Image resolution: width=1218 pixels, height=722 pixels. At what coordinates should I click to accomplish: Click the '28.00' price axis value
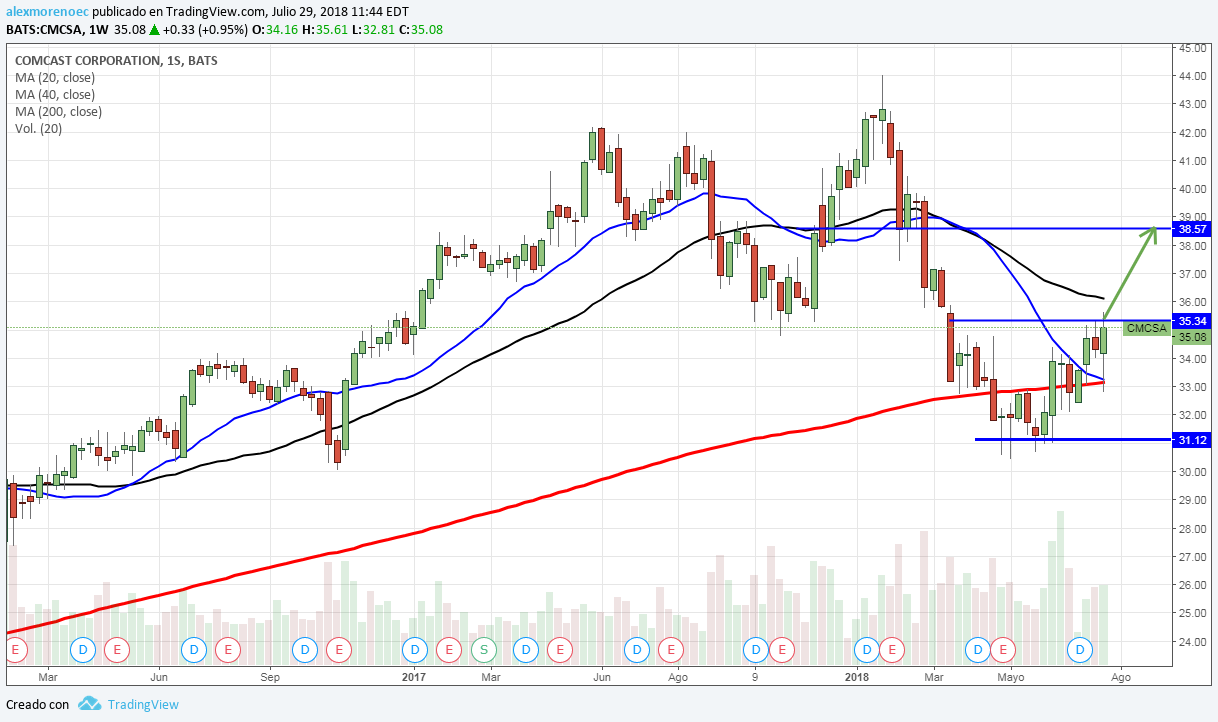(x=1194, y=528)
